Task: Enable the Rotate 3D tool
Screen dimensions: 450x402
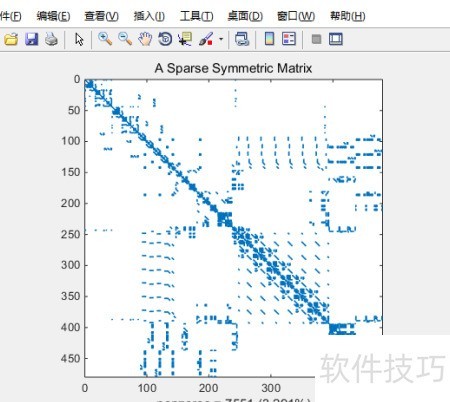Action: [165, 39]
